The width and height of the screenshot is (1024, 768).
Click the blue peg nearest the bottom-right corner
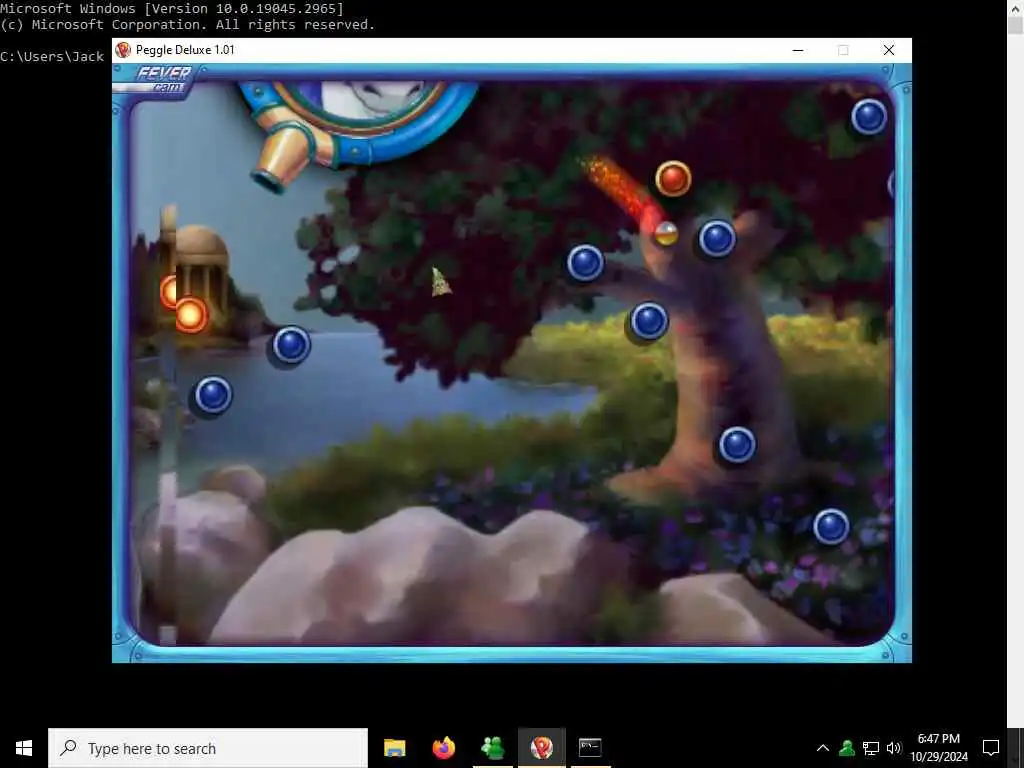tap(831, 526)
